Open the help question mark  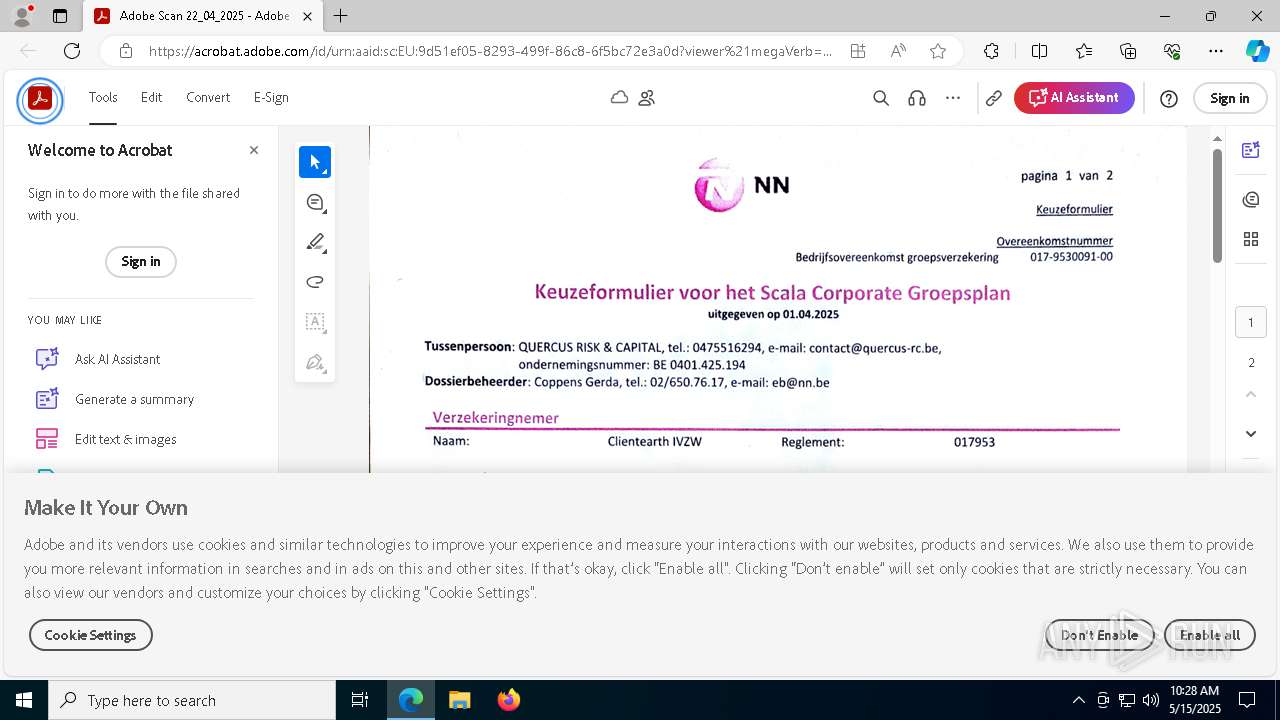[x=1169, y=98]
